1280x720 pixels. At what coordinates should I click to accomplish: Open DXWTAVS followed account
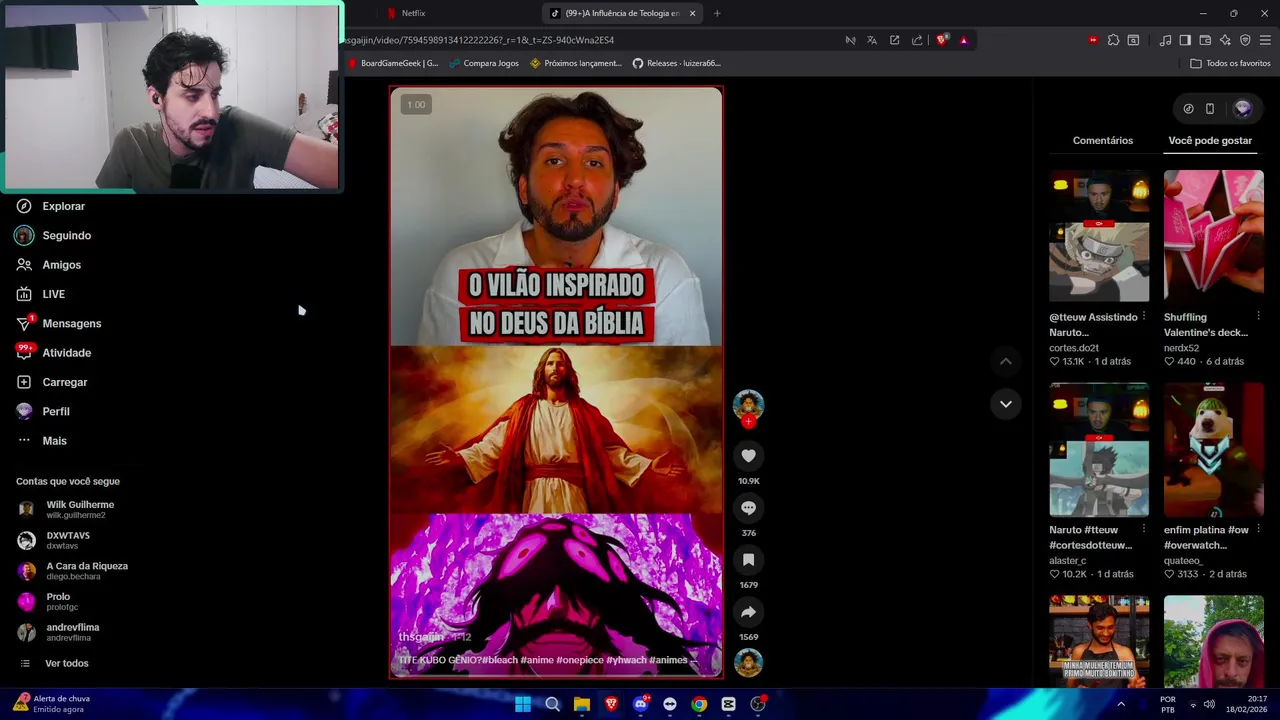(55, 540)
